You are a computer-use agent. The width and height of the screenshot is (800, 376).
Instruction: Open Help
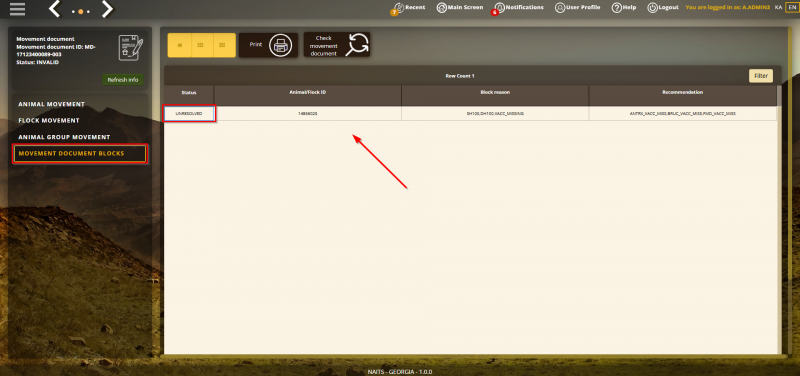point(623,8)
